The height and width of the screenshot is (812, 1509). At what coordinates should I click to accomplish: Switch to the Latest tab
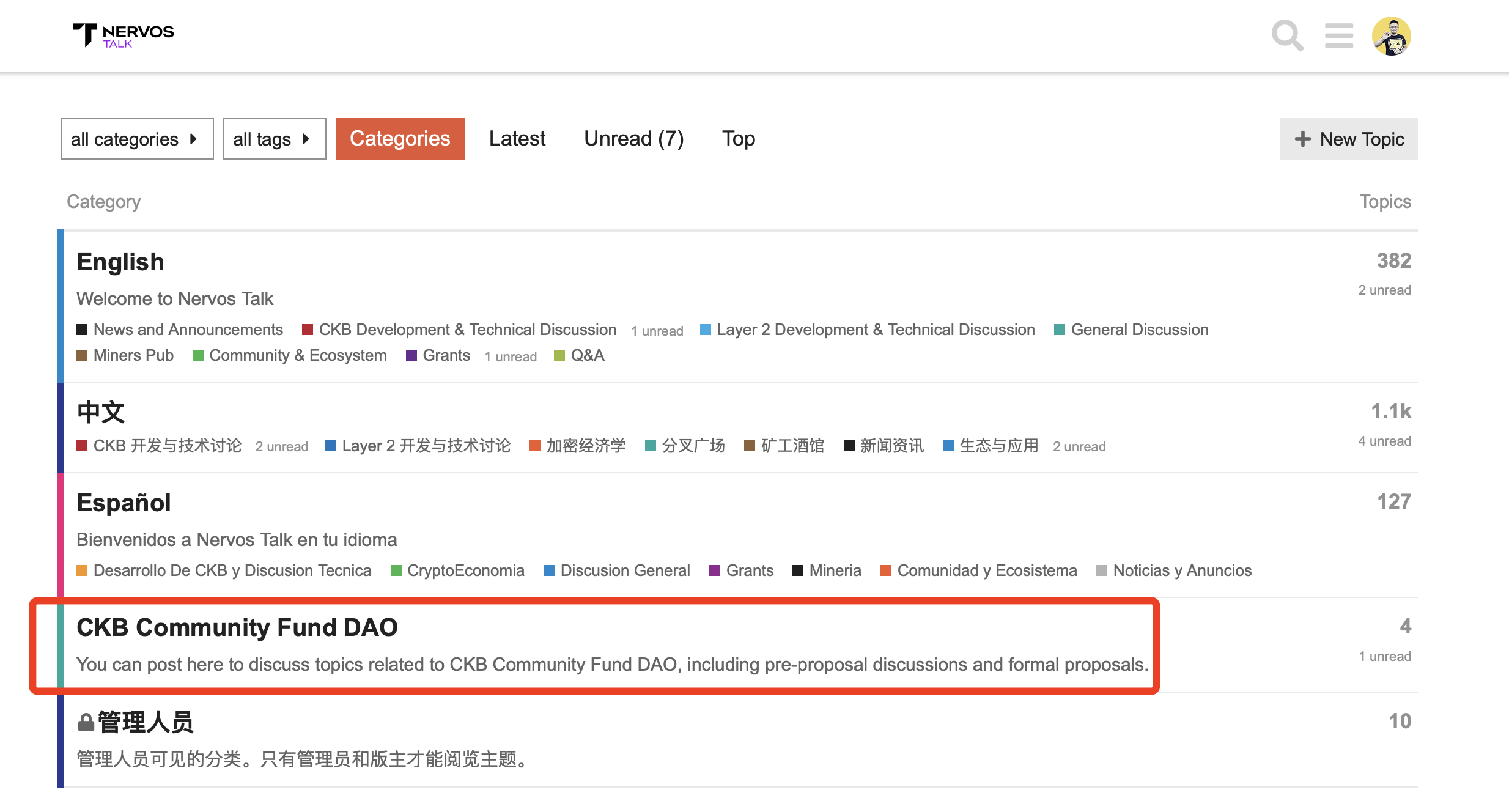(517, 139)
